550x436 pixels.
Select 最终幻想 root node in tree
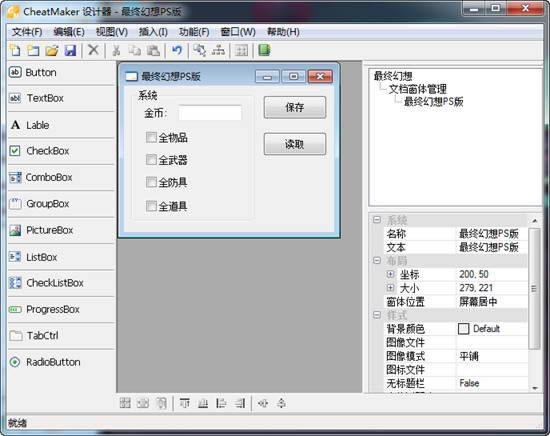pos(393,76)
